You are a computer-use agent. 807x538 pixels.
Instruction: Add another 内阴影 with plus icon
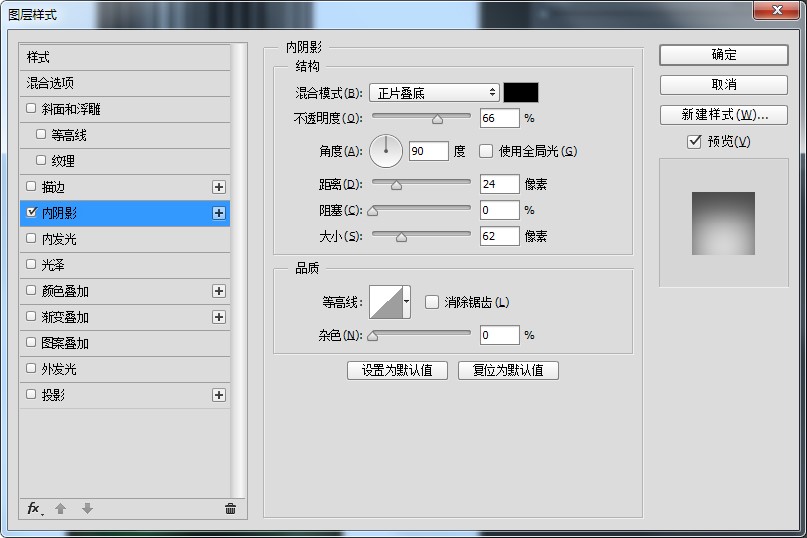tap(219, 213)
